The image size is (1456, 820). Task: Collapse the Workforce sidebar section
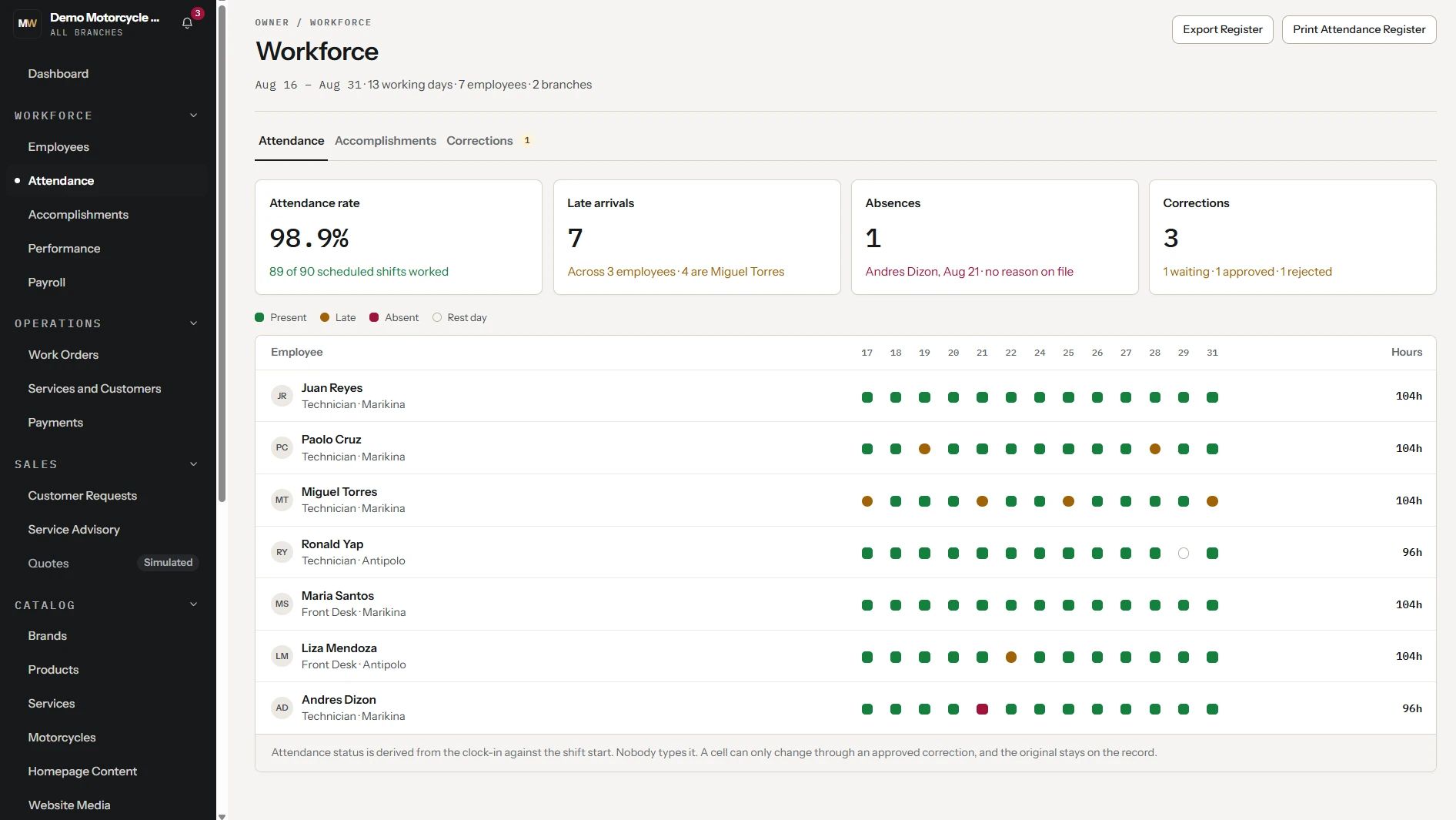pos(193,115)
